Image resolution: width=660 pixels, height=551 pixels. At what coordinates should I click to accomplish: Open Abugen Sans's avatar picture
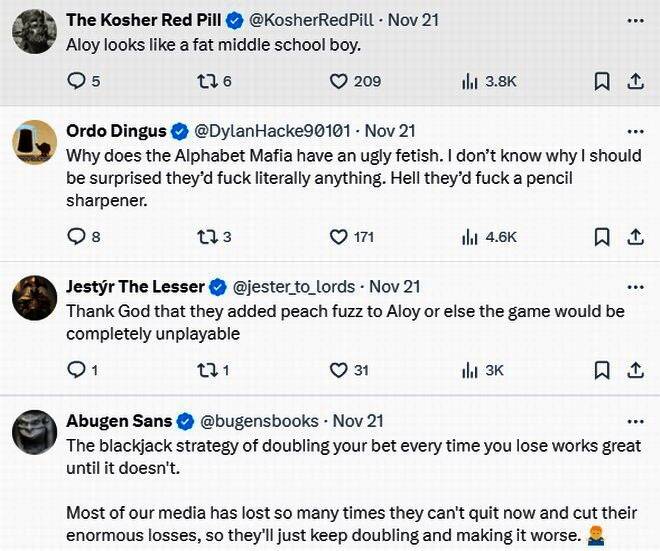(x=33, y=432)
